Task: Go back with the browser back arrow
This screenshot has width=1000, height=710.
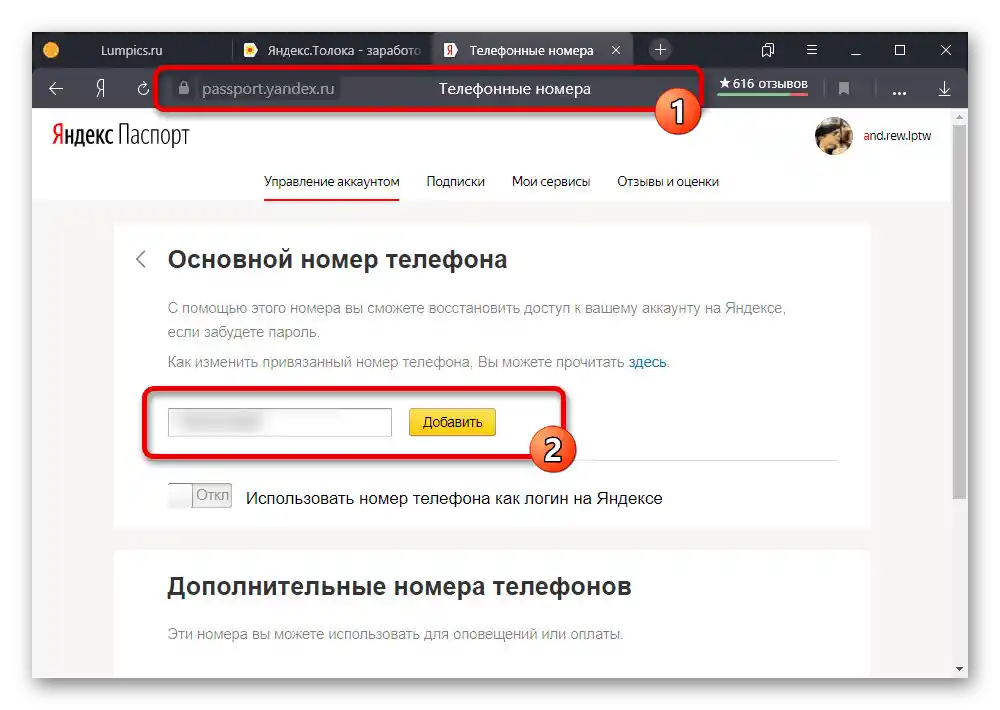Action: tap(56, 89)
